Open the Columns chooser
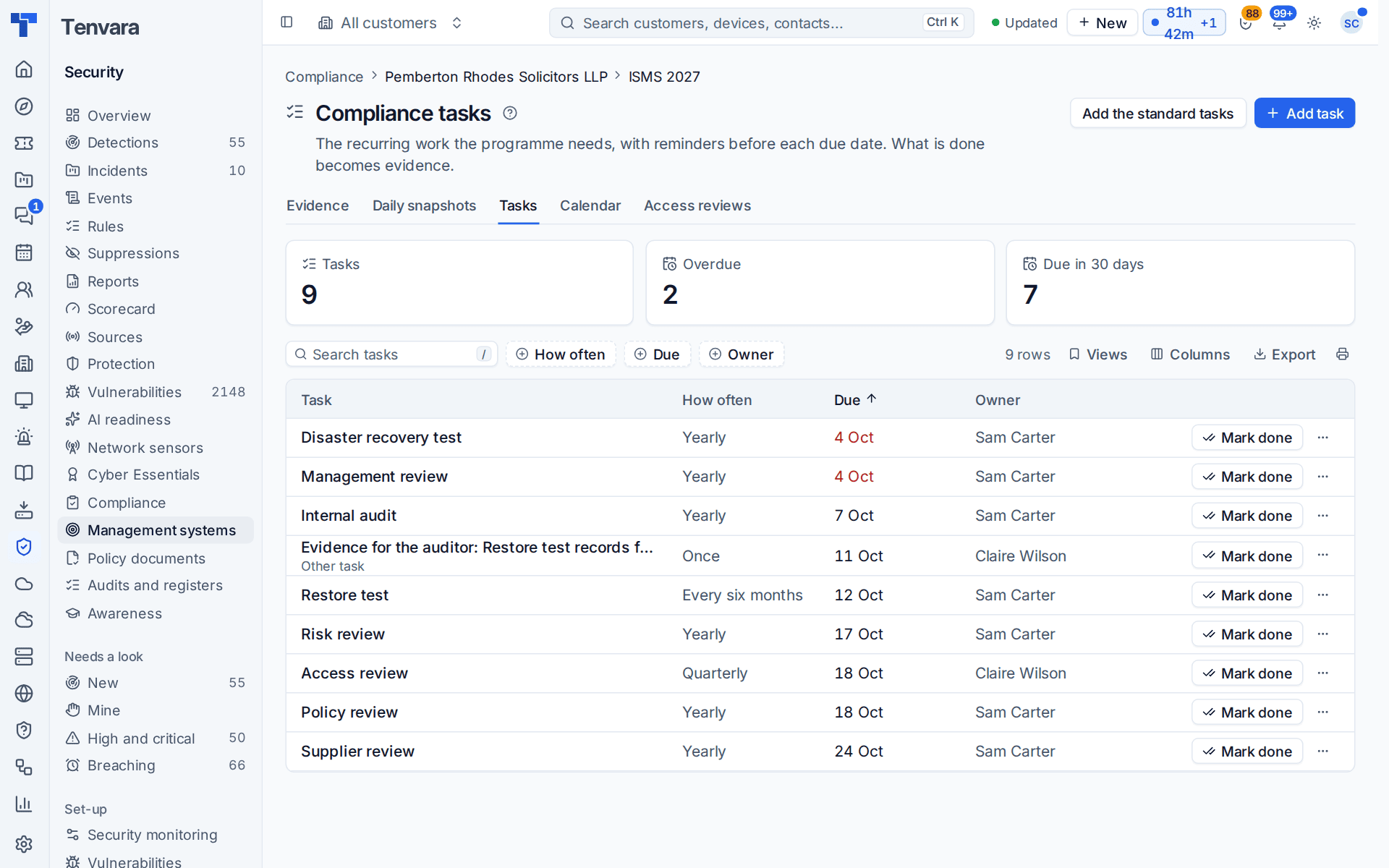 coord(1190,354)
